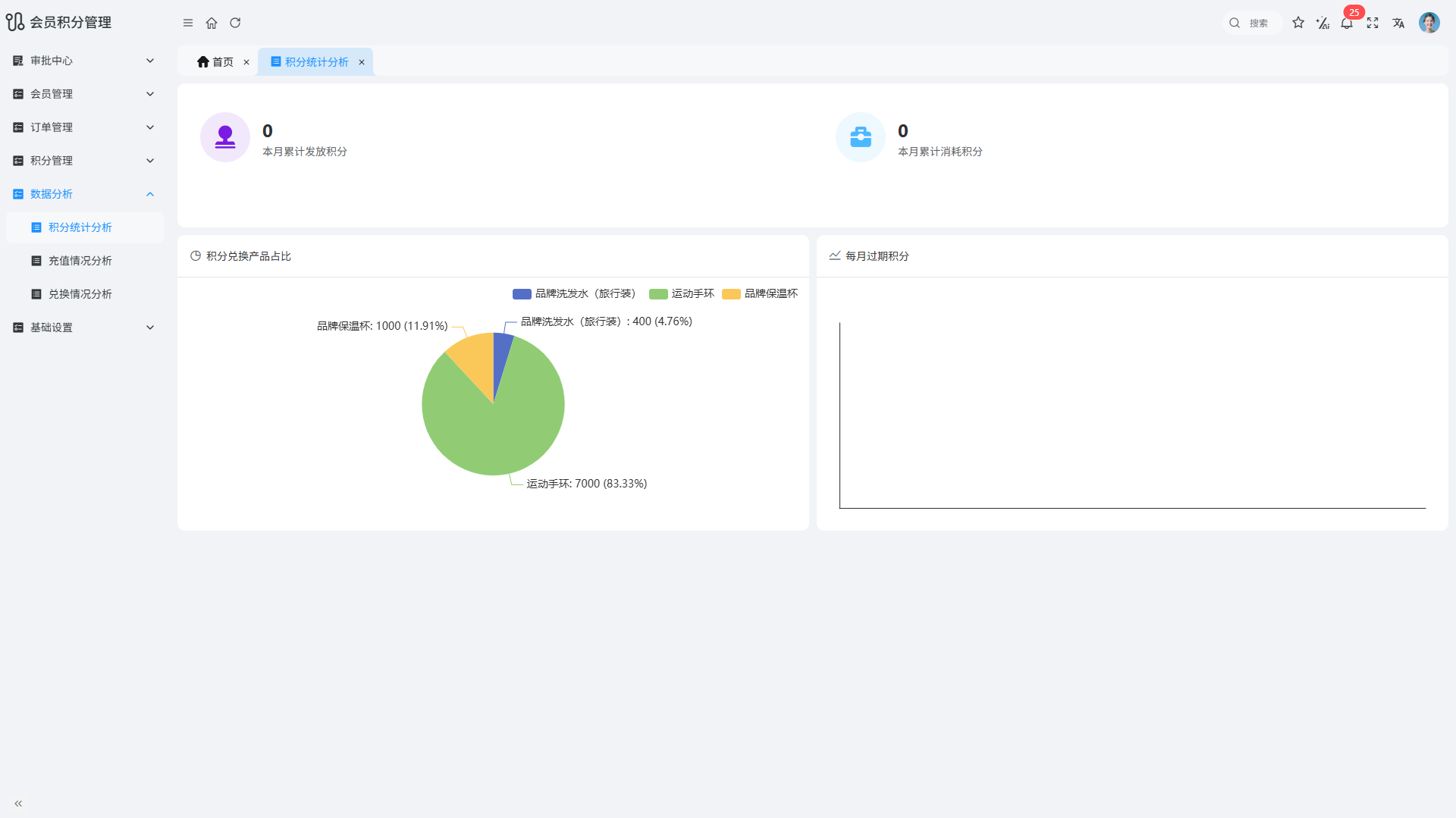Expand the 会员管理 sidebar menu
Viewport: 1456px width, 818px height.
pyautogui.click(x=83, y=94)
